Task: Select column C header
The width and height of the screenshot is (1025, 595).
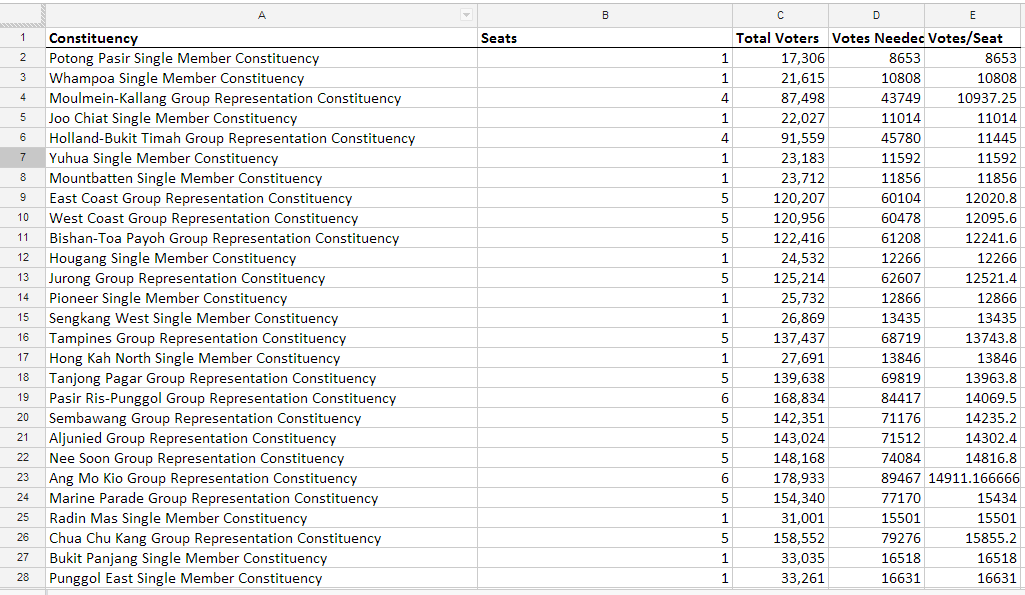Action: click(780, 15)
